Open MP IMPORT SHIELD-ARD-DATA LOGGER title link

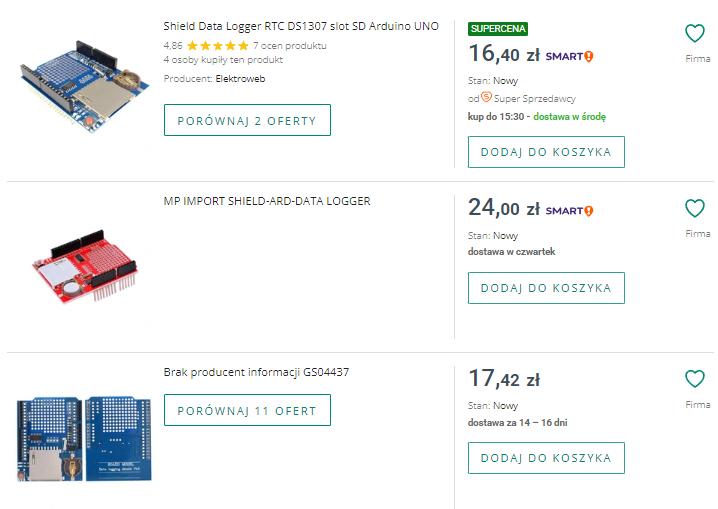click(x=267, y=201)
